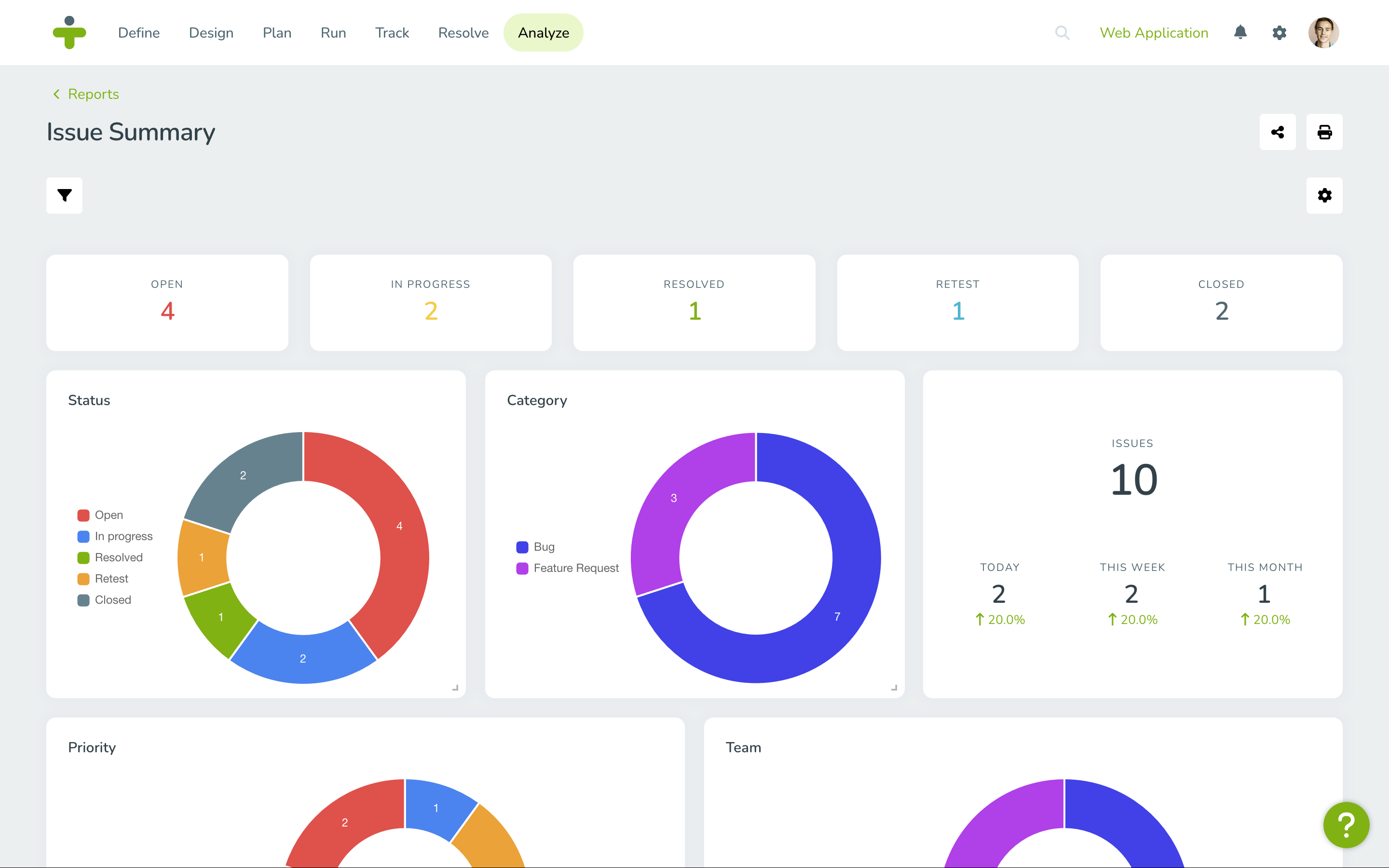Click the Resolved count card

pyautogui.click(x=694, y=302)
